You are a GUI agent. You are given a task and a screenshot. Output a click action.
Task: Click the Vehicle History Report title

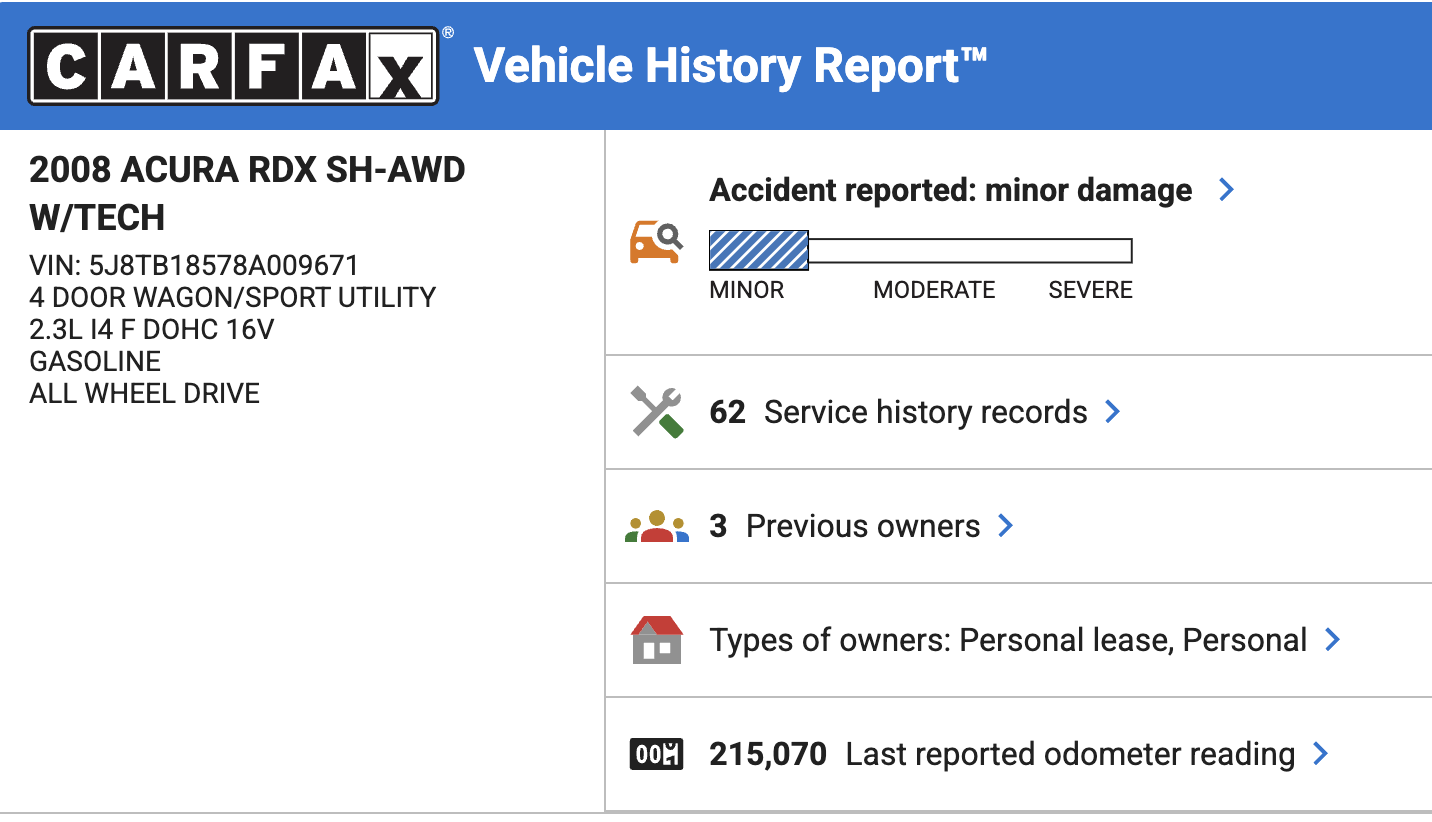[731, 66]
